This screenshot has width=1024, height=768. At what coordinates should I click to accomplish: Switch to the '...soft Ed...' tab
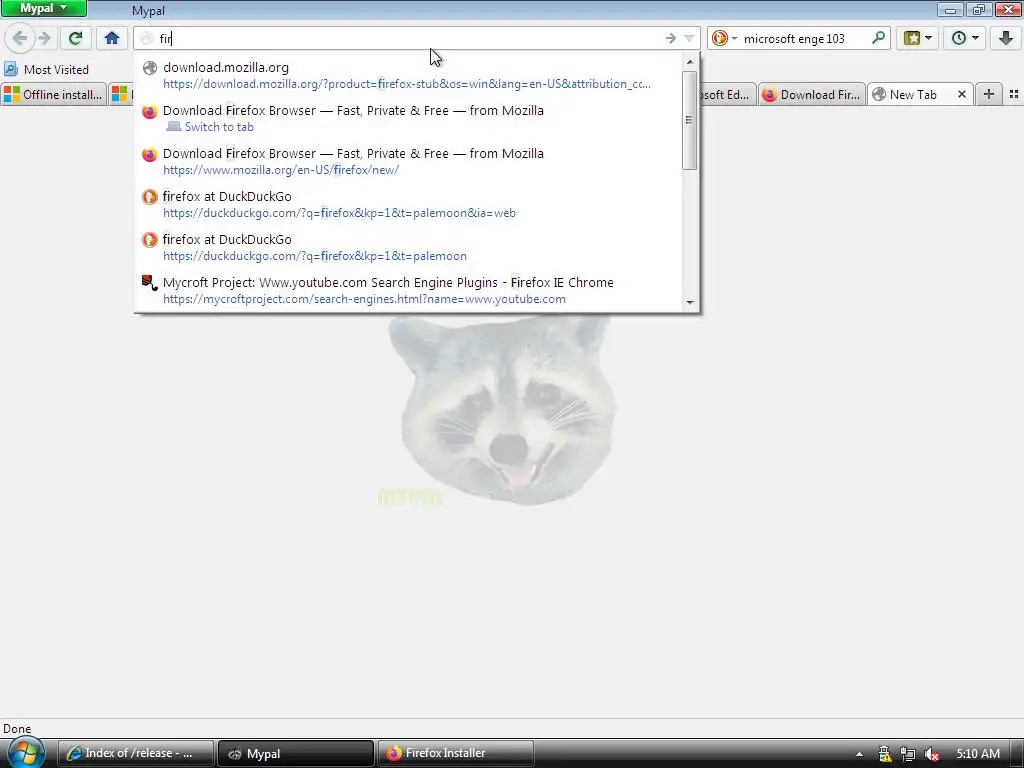(x=726, y=95)
